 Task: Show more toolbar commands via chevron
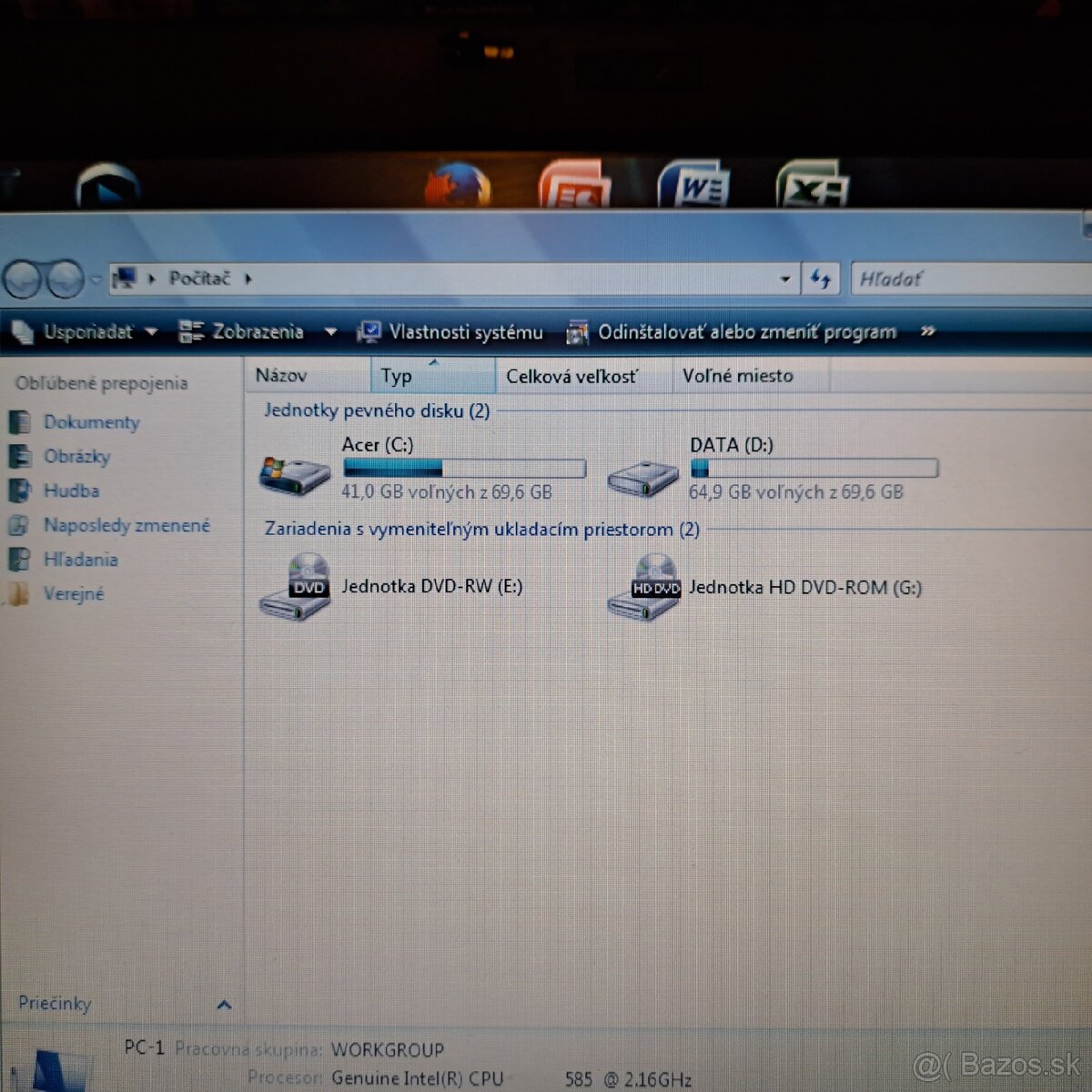pyautogui.click(x=927, y=331)
